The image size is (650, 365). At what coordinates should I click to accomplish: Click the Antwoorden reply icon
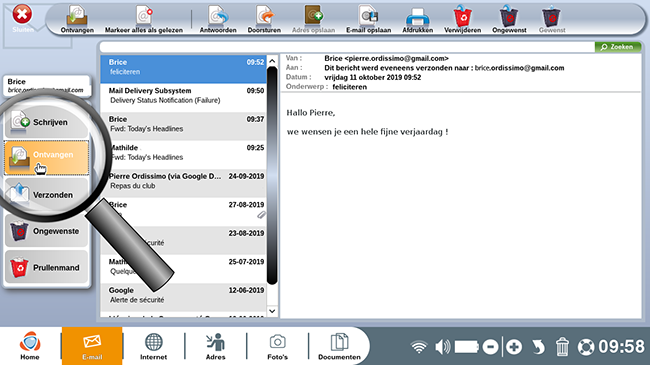click(218, 17)
